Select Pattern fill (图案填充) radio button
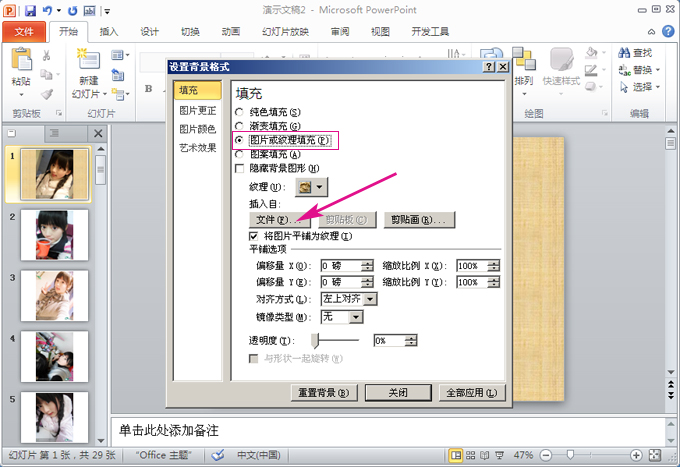Image resolution: width=680 pixels, height=467 pixels. click(239, 154)
